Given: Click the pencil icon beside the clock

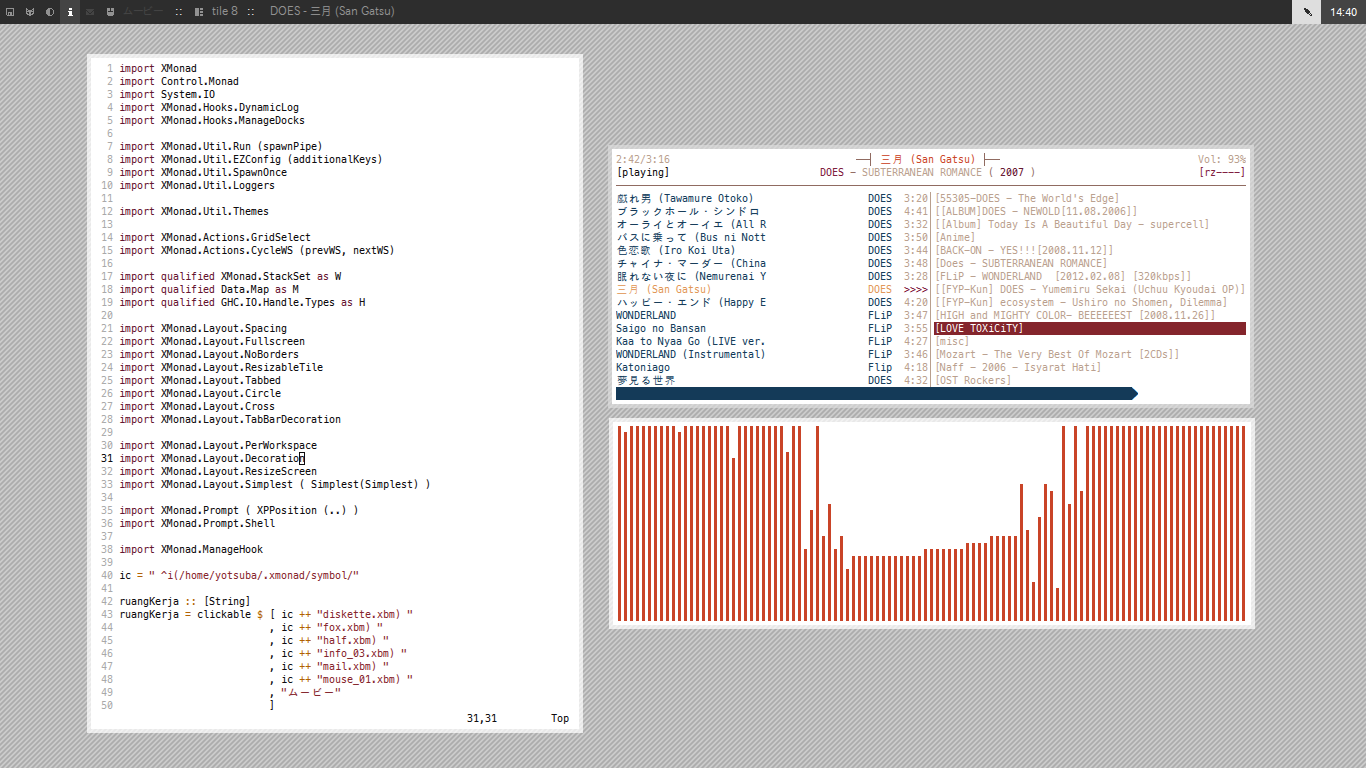Looking at the screenshot, I should tap(1307, 12).
